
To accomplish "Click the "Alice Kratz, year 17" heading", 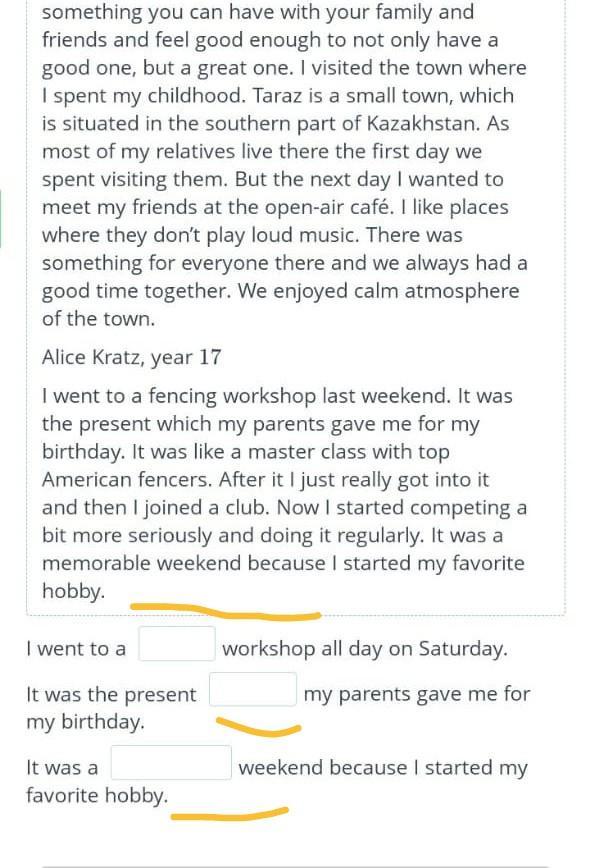I will [132, 358].
